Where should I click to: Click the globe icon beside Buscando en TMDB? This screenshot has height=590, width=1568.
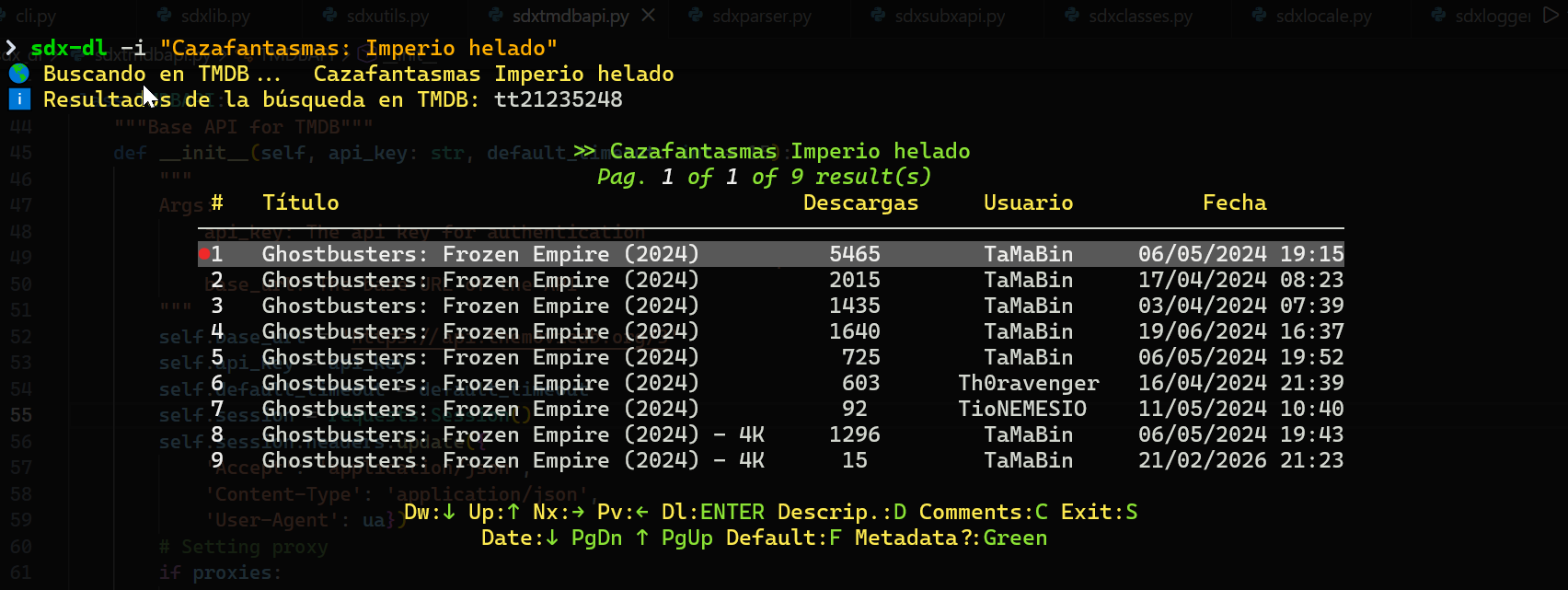click(18, 74)
